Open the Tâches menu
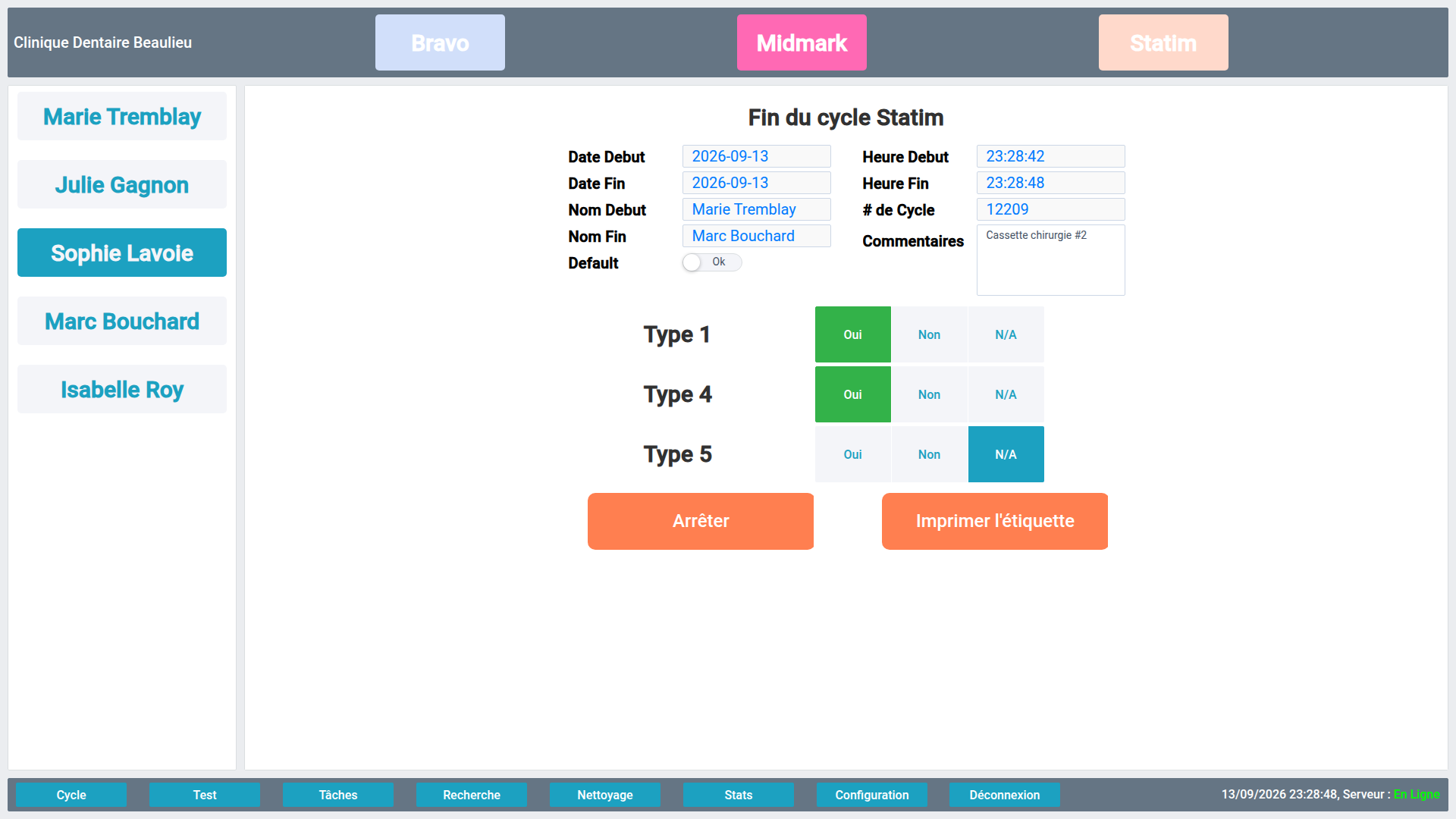The image size is (1456, 819). click(x=338, y=795)
